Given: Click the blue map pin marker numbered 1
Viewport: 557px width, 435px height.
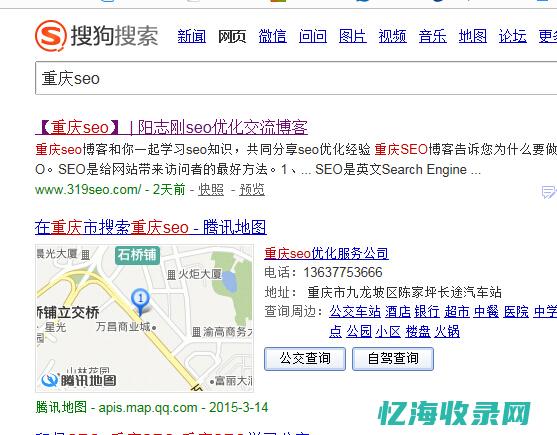Looking at the screenshot, I should [x=141, y=301].
